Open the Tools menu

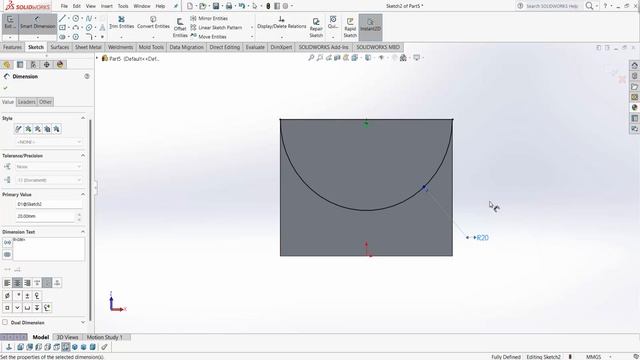tap(123, 6)
